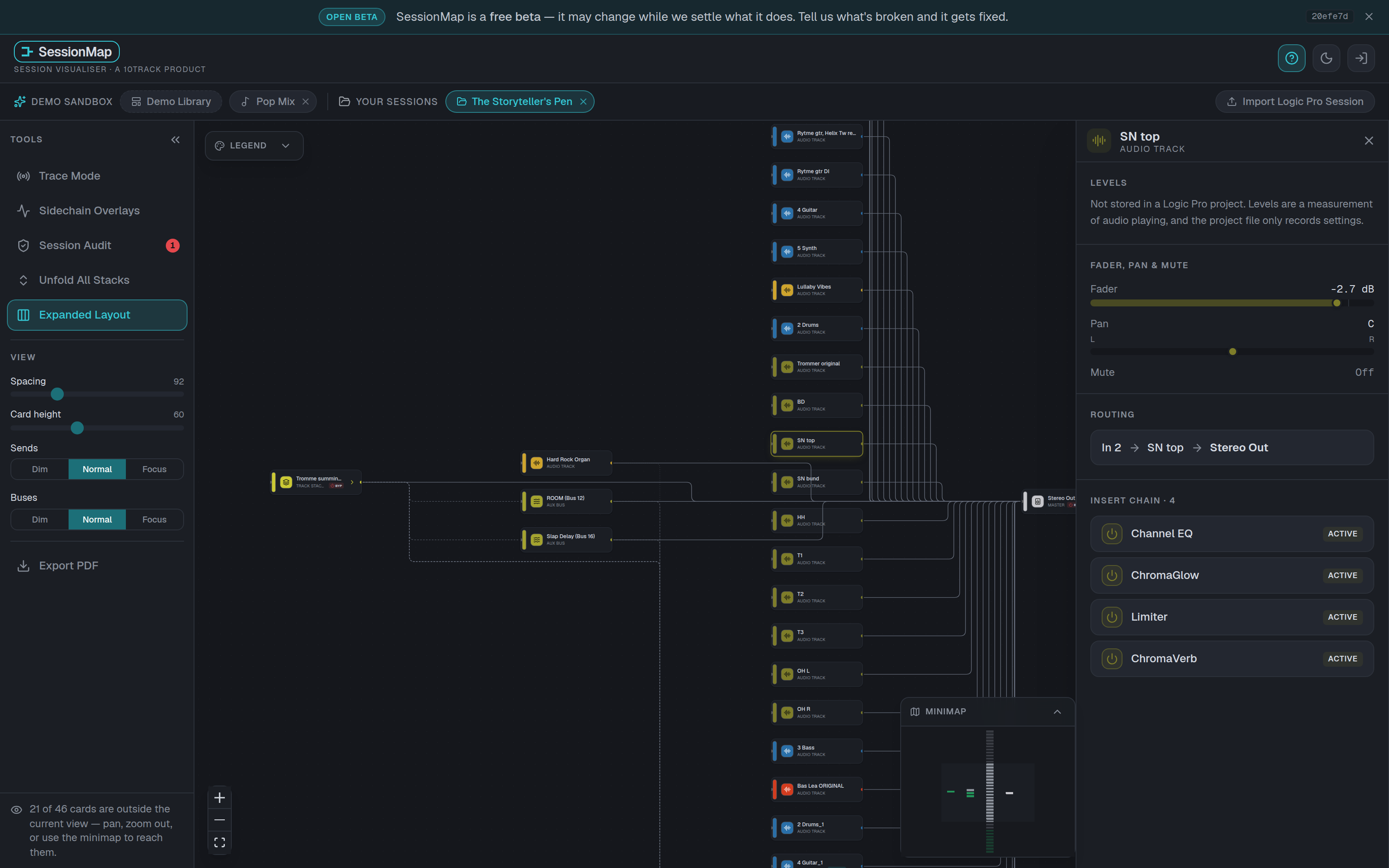This screenshot has height=868, width=1389.
Task: Zoom in on the canvas
Action: [219, 798]
